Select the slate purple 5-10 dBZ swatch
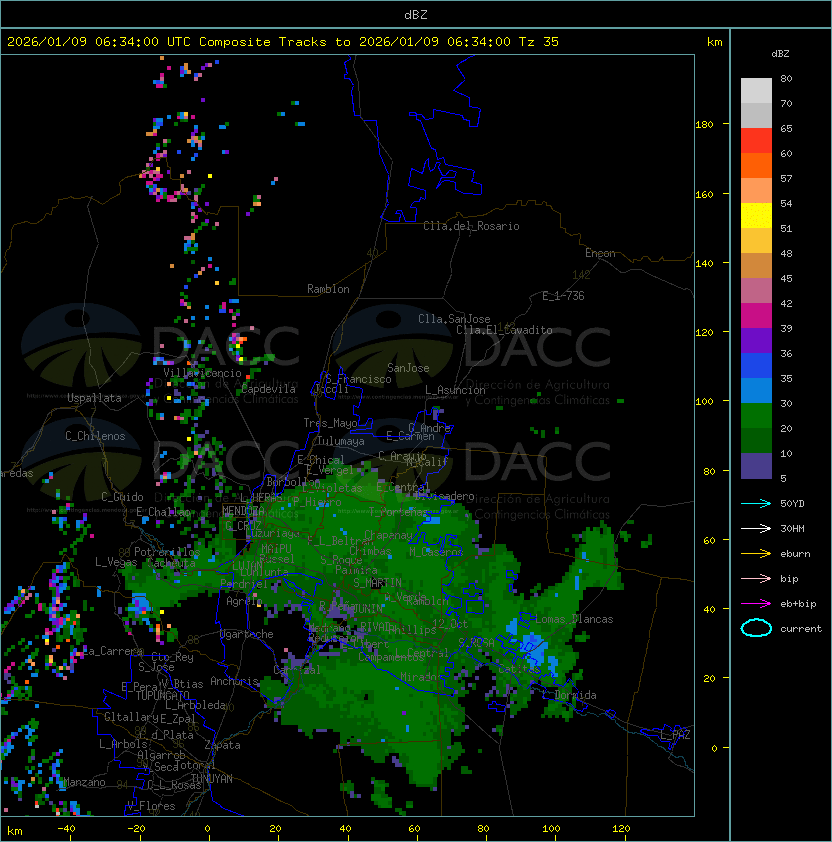The image size is (832, 842). (x=756, y=466)
